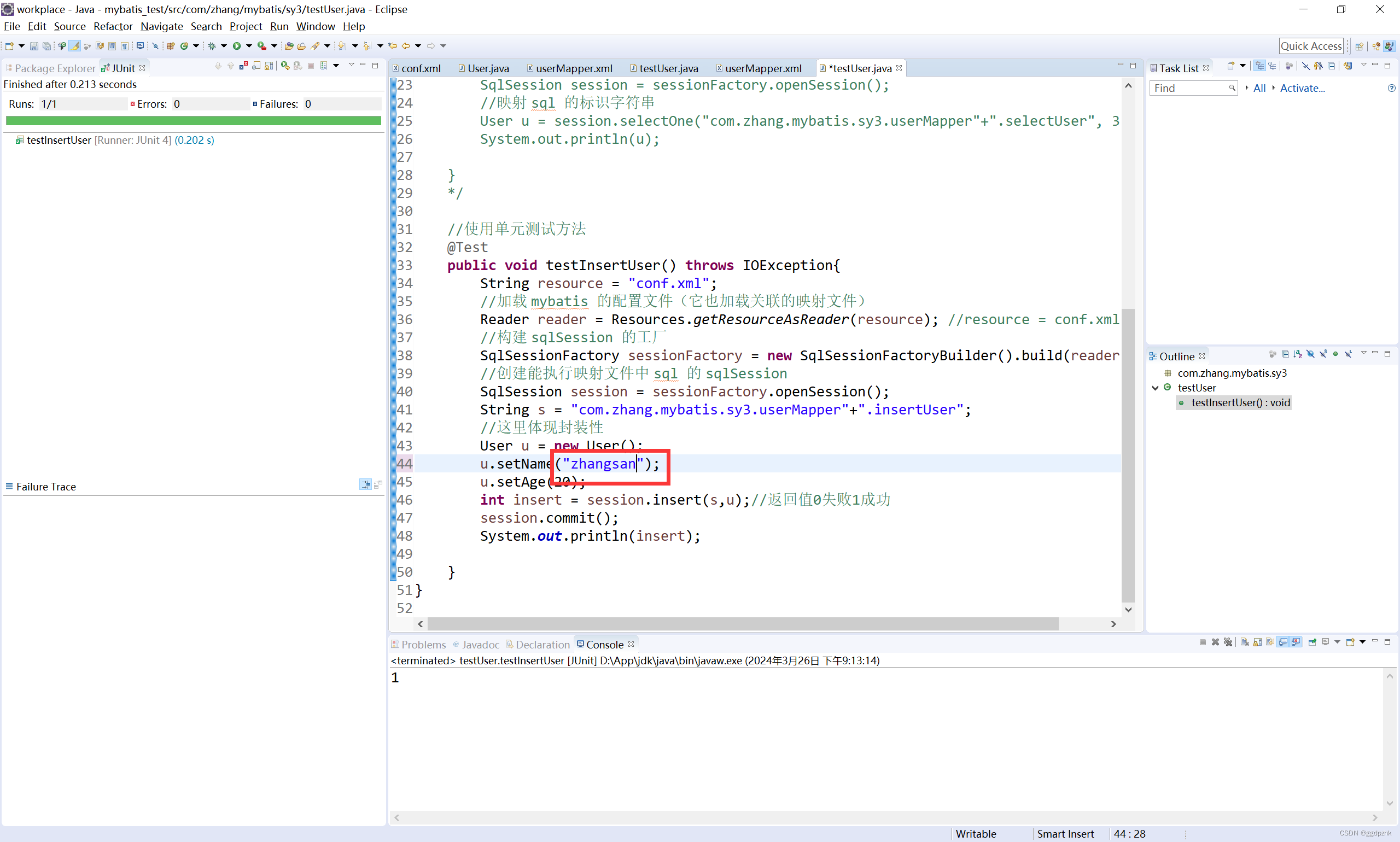Toggle Show Failures Only in JUnit view
This screenshot has height=842, width=1400.
coord(243,66)
